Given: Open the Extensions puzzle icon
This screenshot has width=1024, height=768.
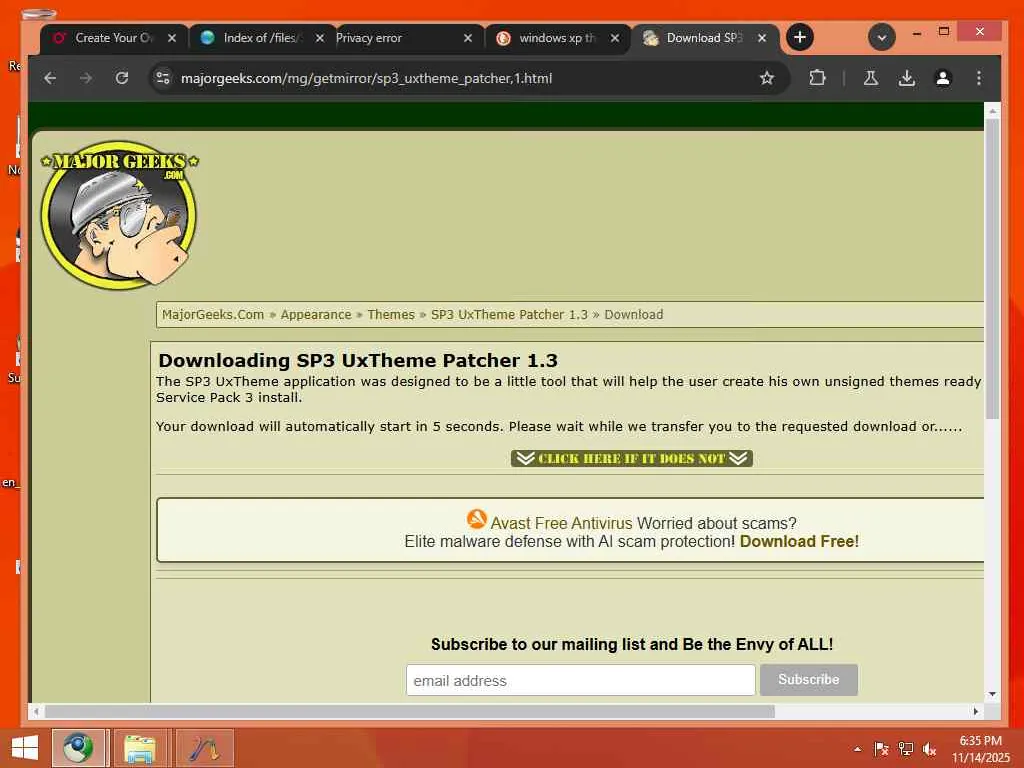Looking at the screenshot, I should point(817,78).
